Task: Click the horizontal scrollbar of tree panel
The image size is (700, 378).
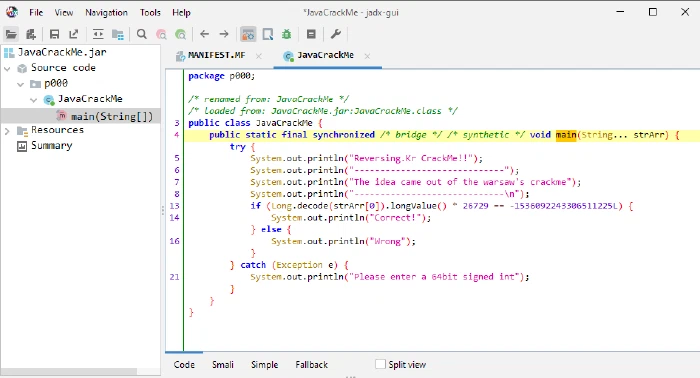Action: [x=69, y=372]
